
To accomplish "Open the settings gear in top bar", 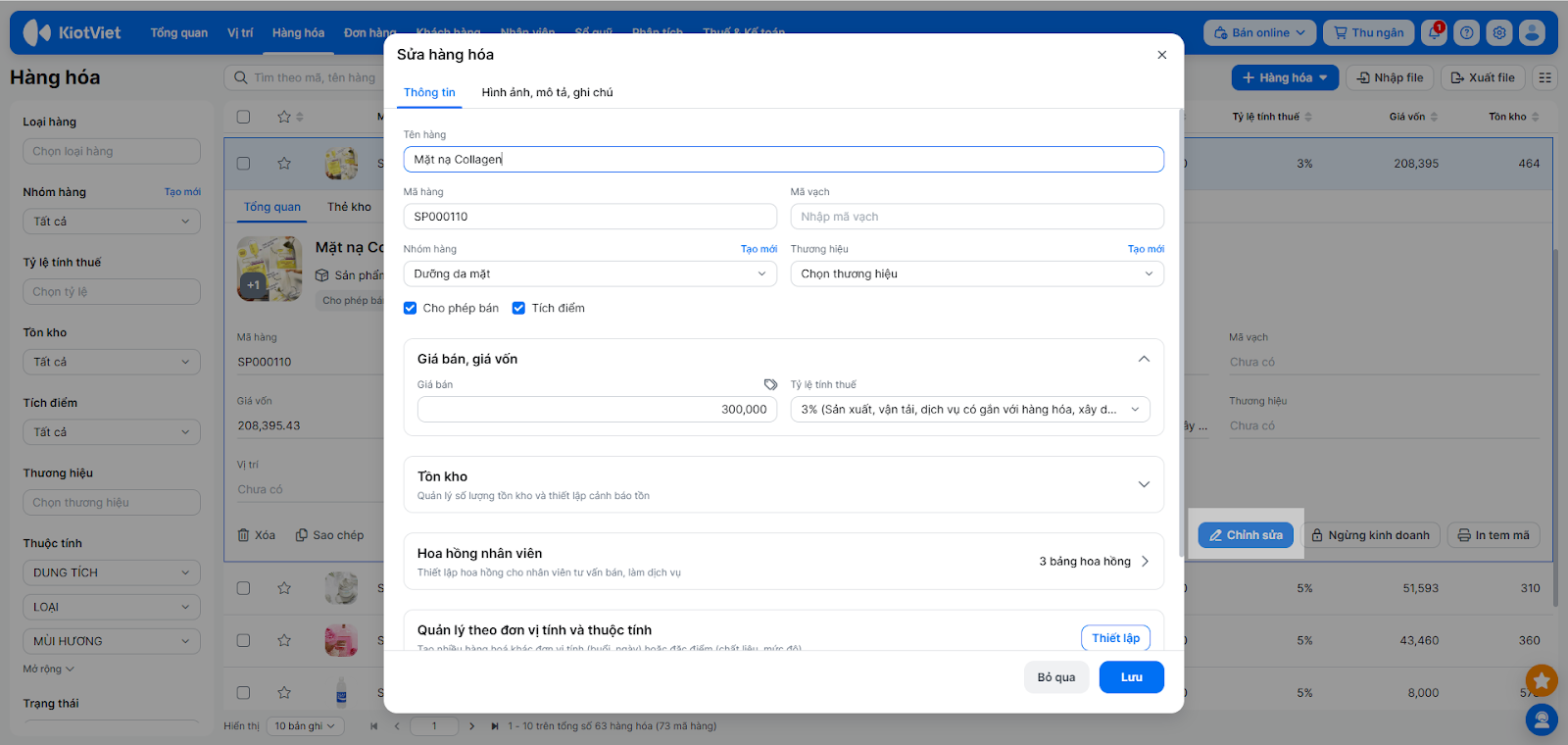I will point(1499,32).
